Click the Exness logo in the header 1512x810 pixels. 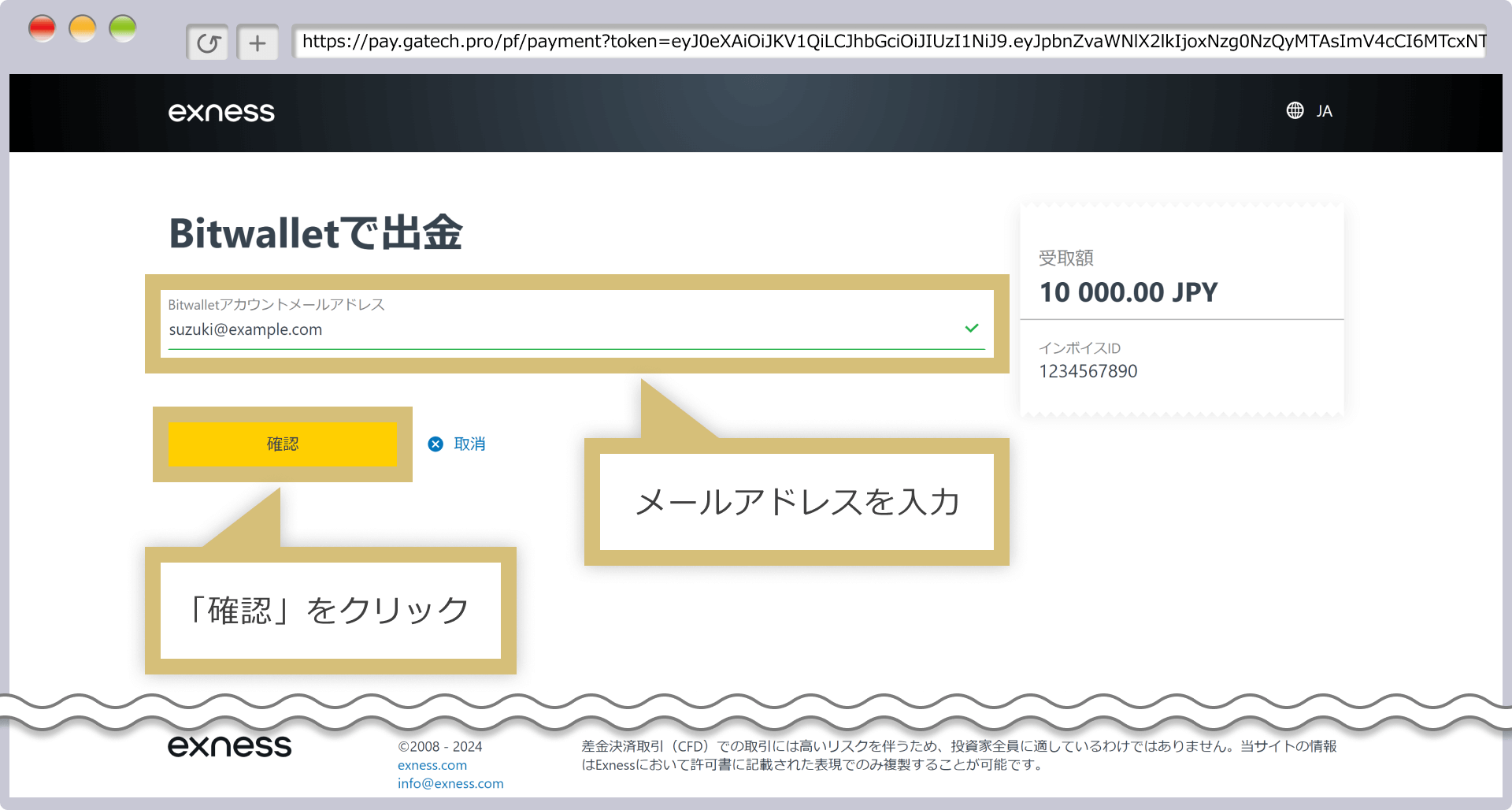click(221, 112)
